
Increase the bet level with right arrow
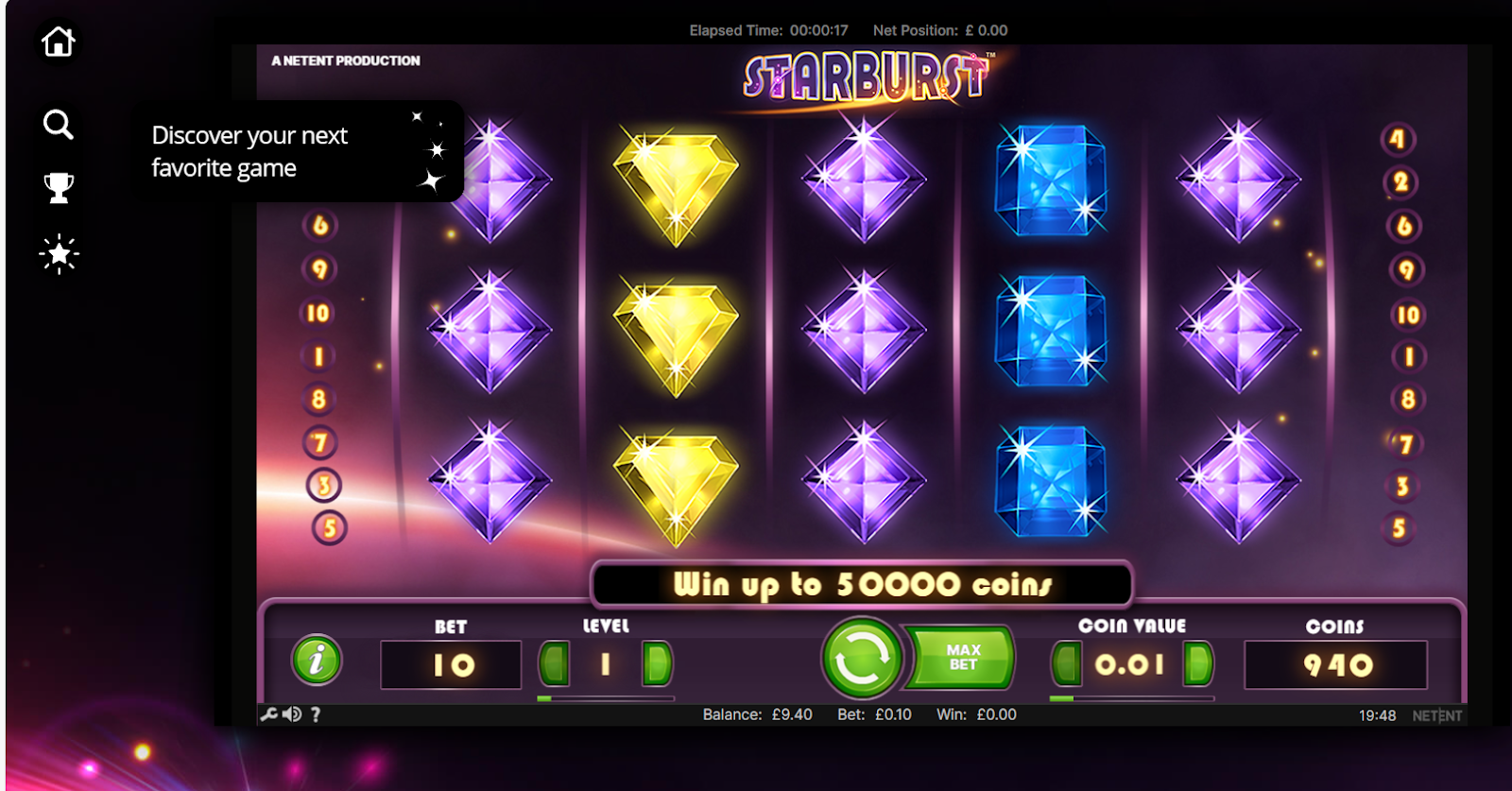657,663
